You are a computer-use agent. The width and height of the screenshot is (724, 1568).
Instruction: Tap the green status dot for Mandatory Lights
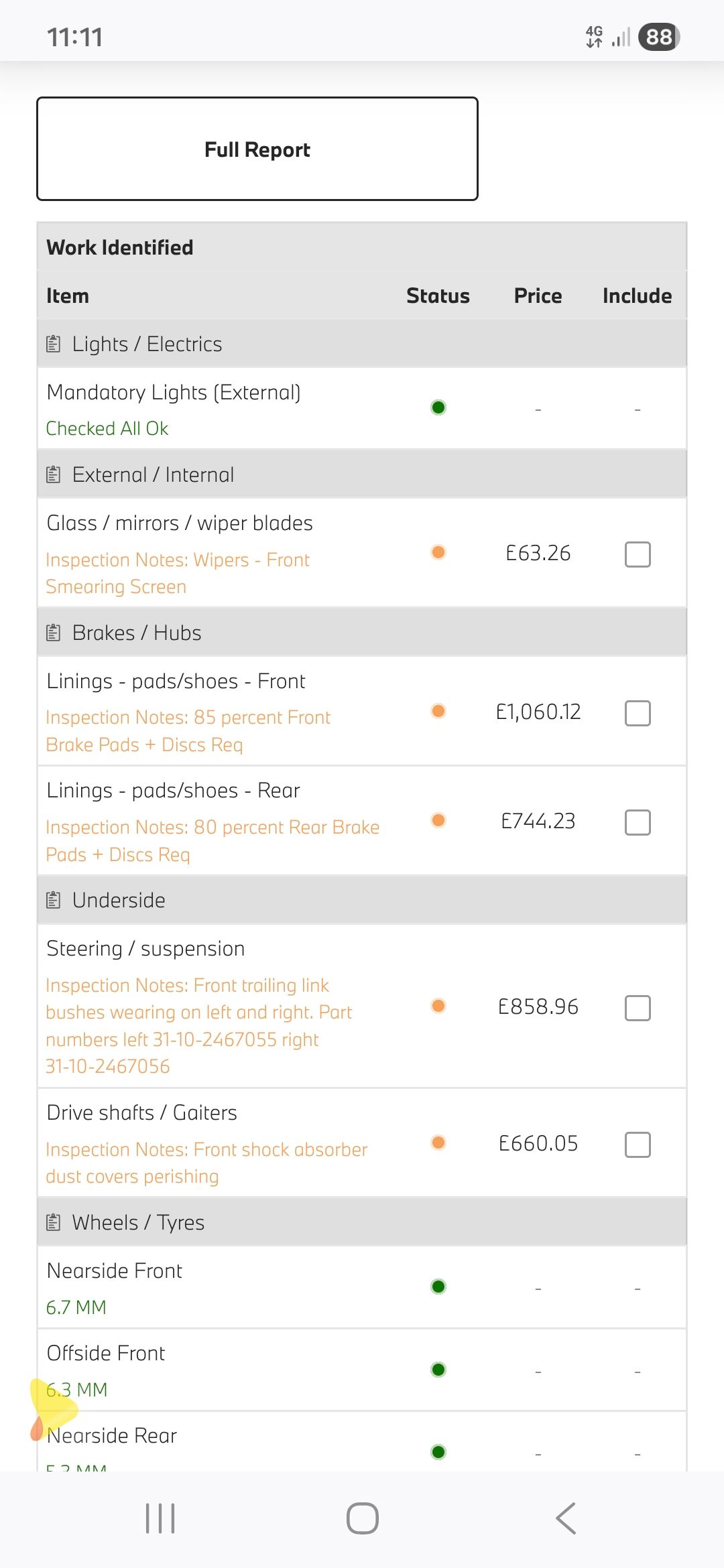pos(438,407)
